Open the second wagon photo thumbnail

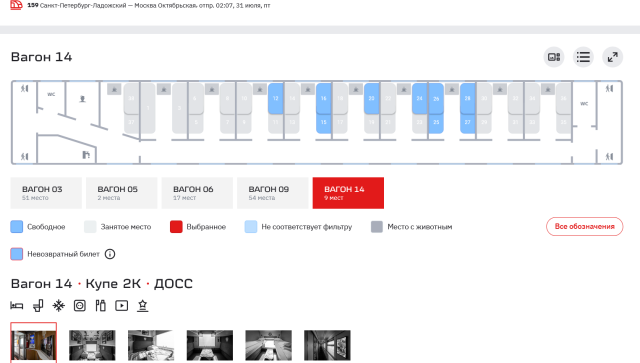[x=92, y=345]
